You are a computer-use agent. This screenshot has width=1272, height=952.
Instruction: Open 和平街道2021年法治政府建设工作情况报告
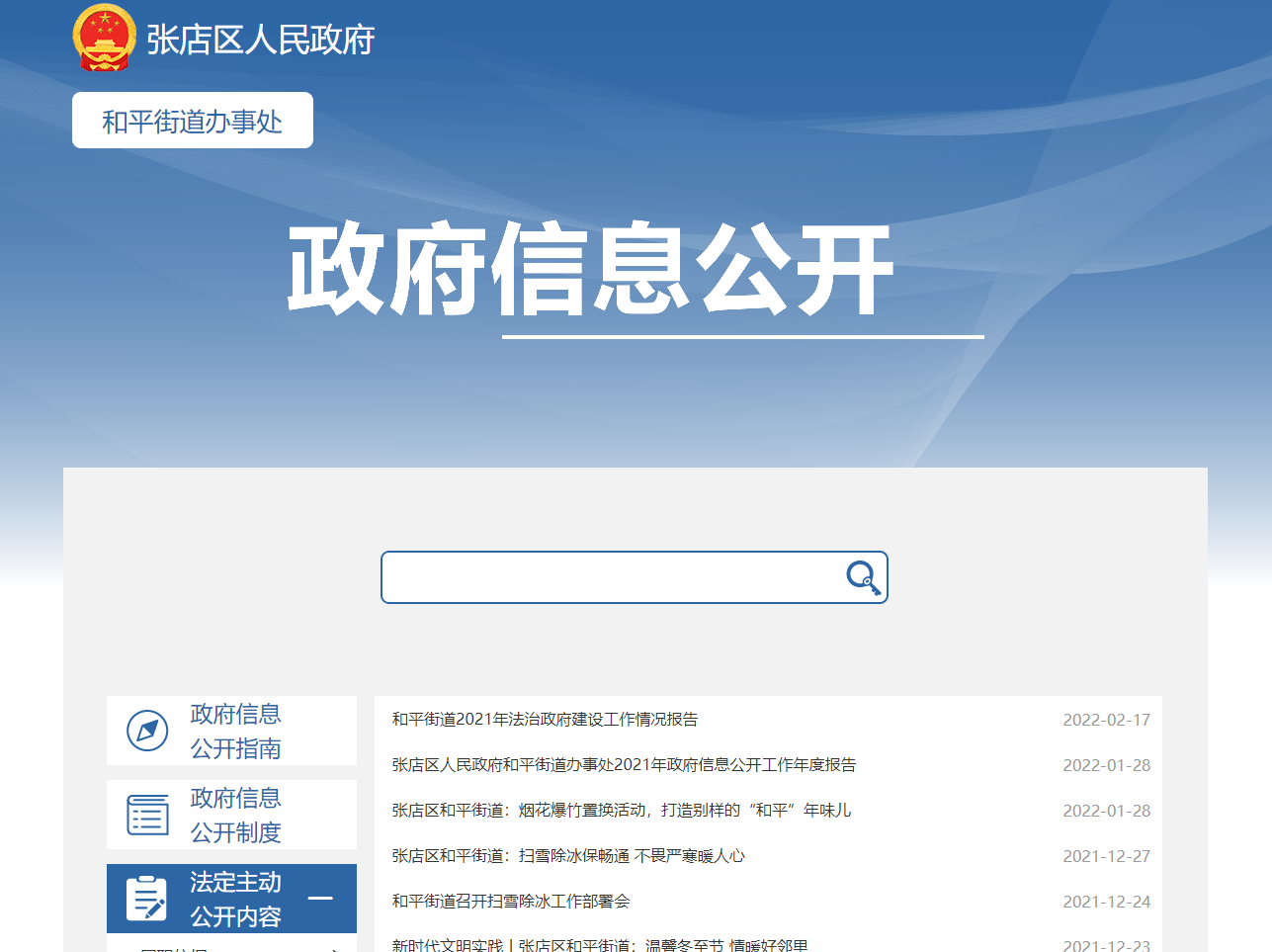545,720
